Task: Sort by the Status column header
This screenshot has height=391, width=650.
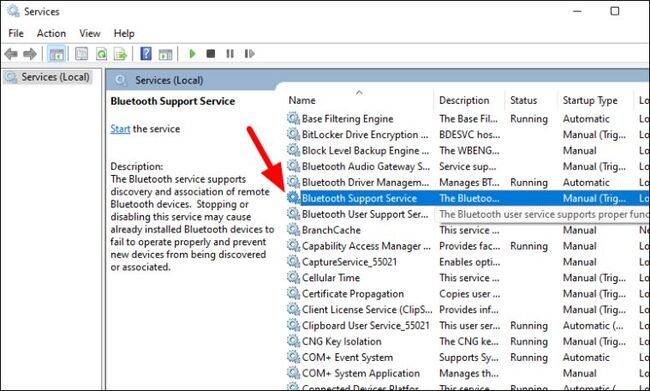Action: [x=523, y=100]
